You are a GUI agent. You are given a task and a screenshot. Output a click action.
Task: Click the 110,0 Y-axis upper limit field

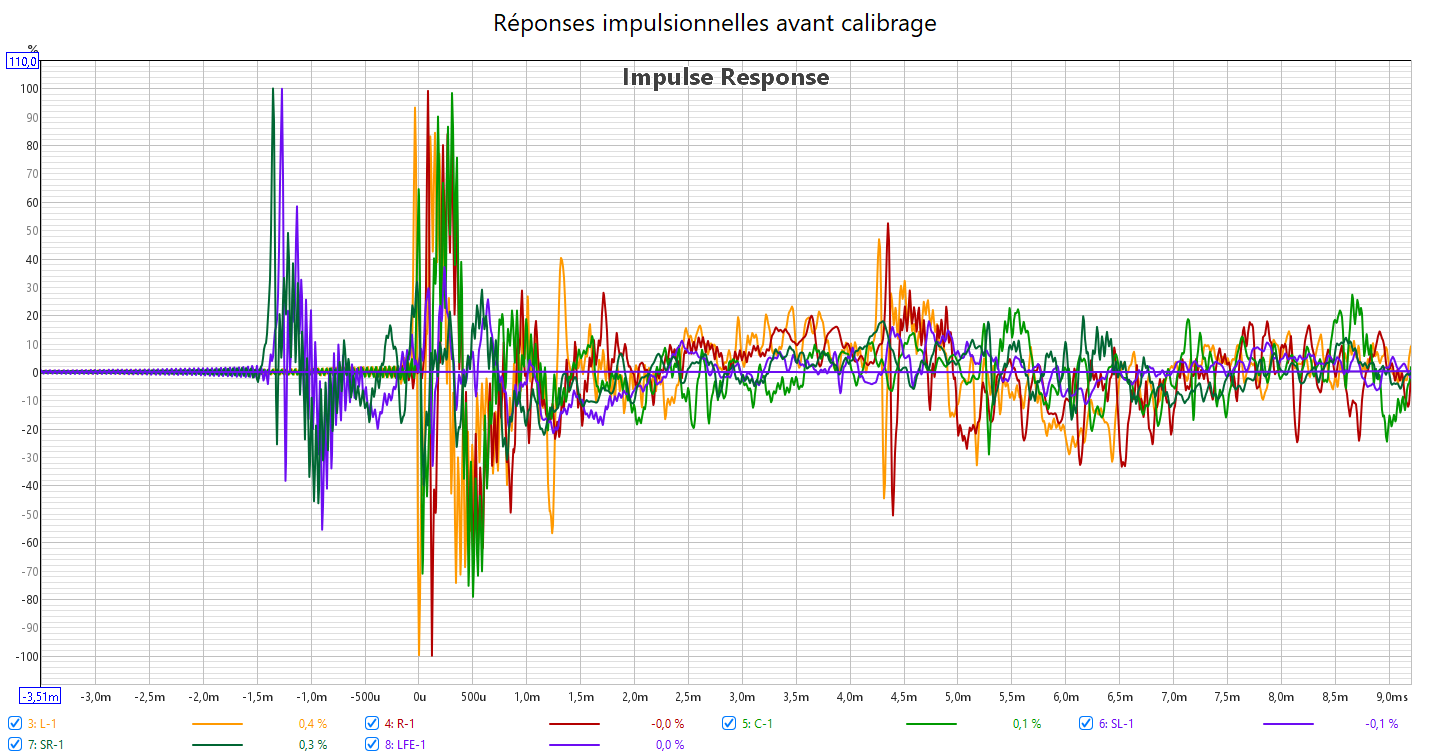[23, 62]
